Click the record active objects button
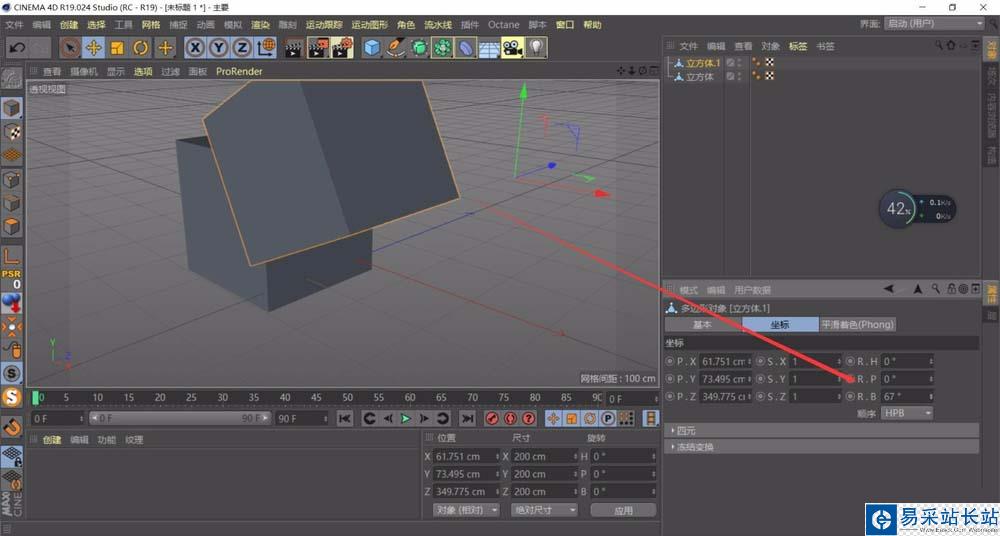 pyautogui.click(x=491, y=418)
